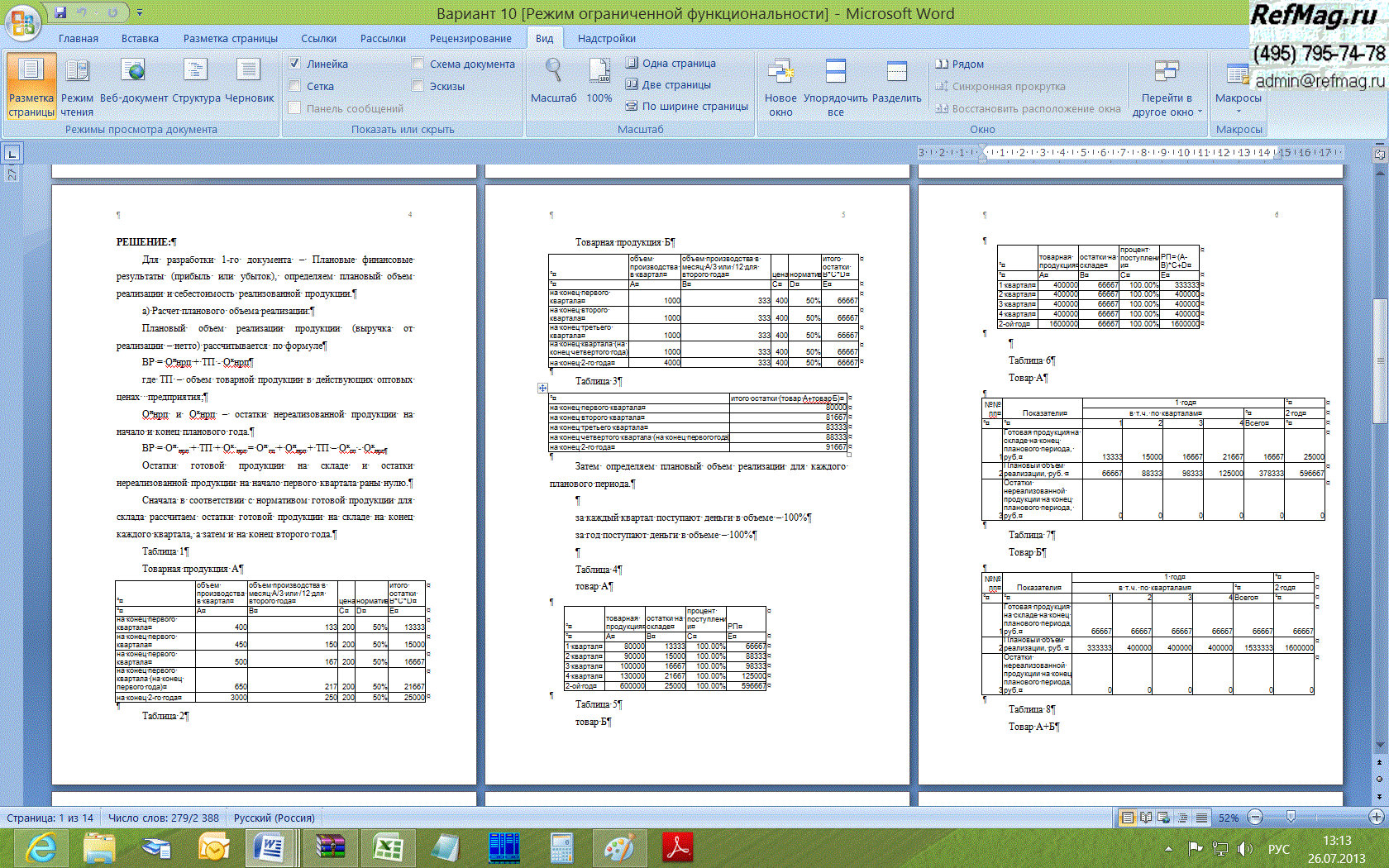Open the Масштаб zoom dialog
Image resolution: width=1389 pixels, height=868 pixels.
[x=553, y=82]
